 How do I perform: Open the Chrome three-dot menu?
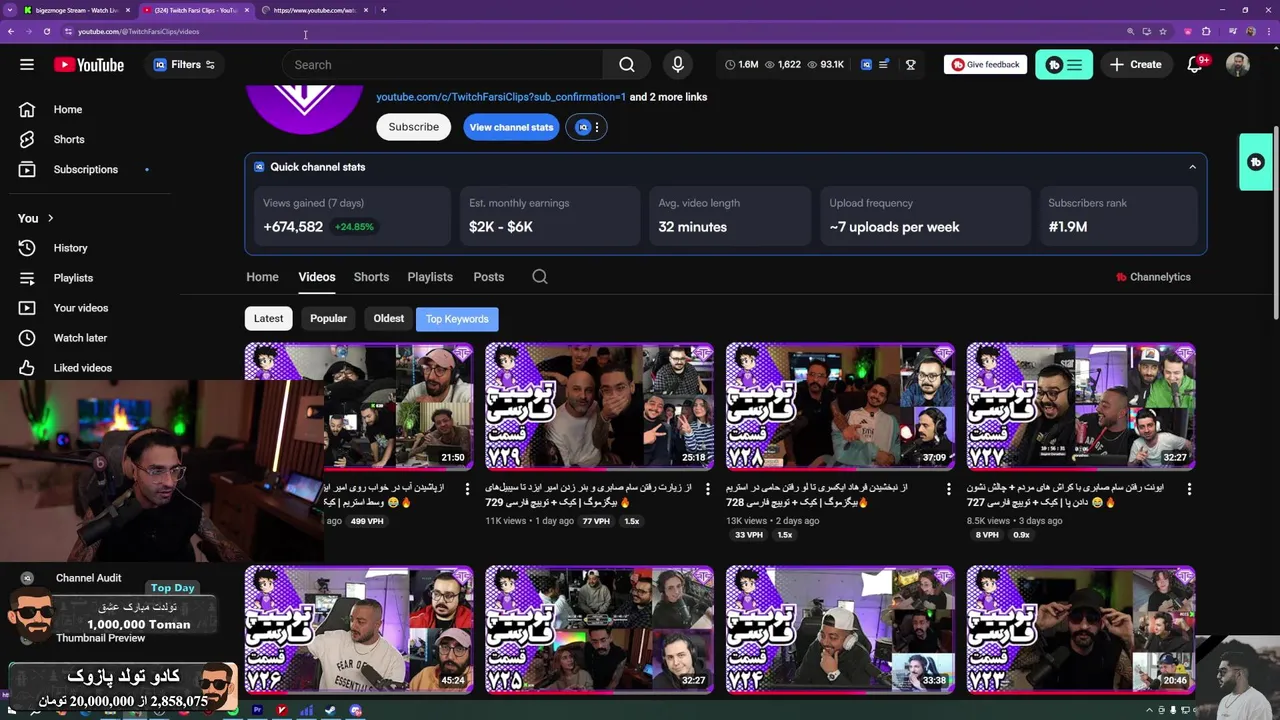(x=1268, y=32)
